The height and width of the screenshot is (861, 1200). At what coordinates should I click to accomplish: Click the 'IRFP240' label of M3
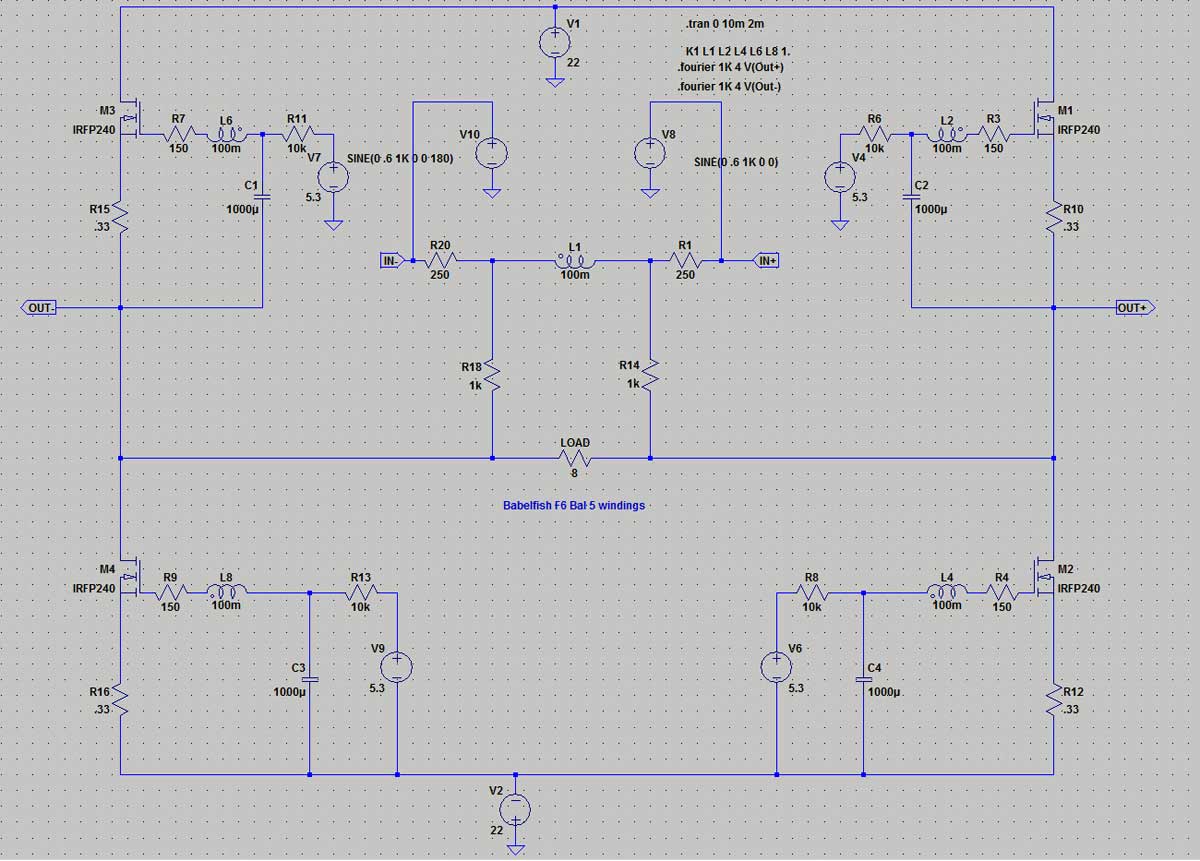(95, 130)
